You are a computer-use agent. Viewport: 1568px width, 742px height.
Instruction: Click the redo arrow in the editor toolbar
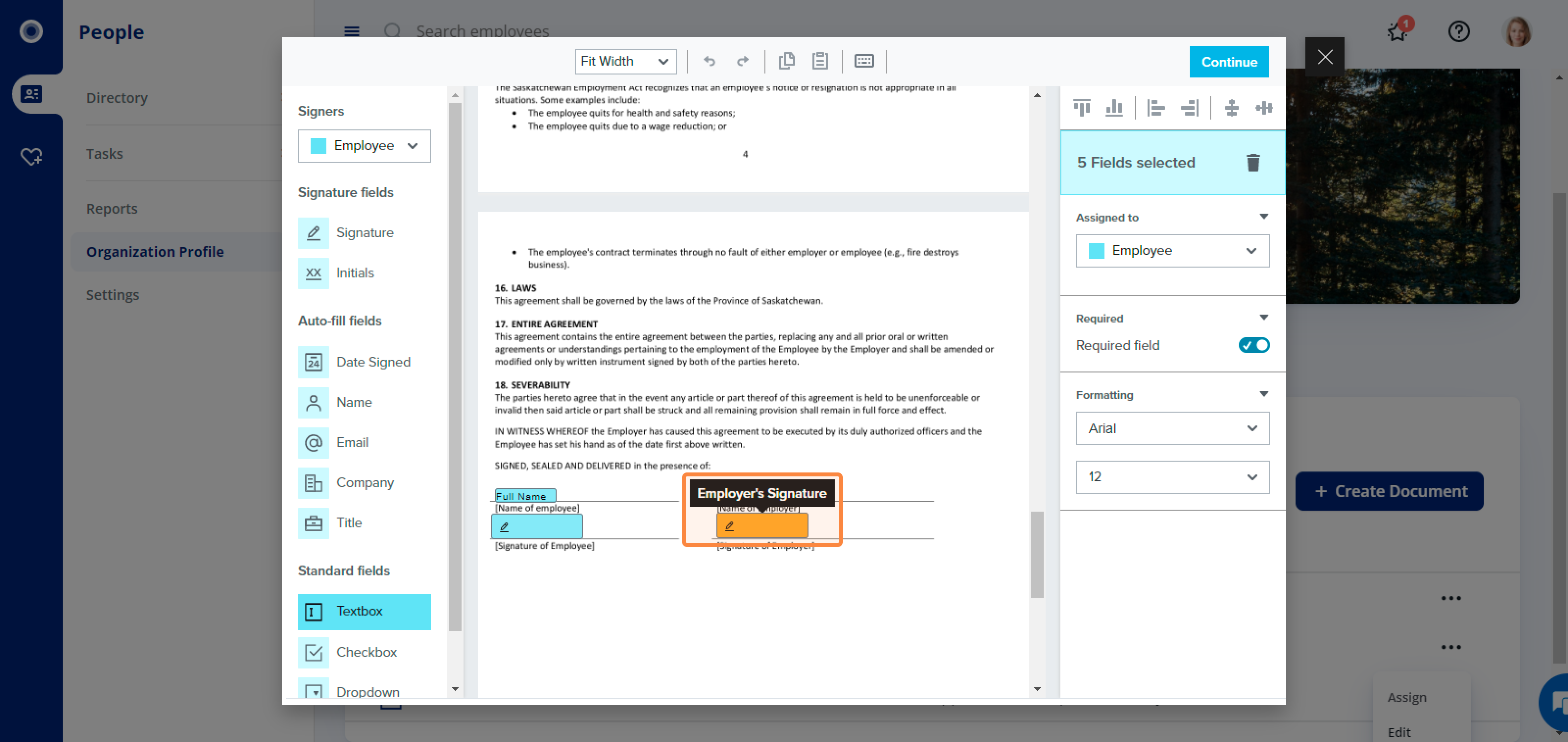pos(742,61)
